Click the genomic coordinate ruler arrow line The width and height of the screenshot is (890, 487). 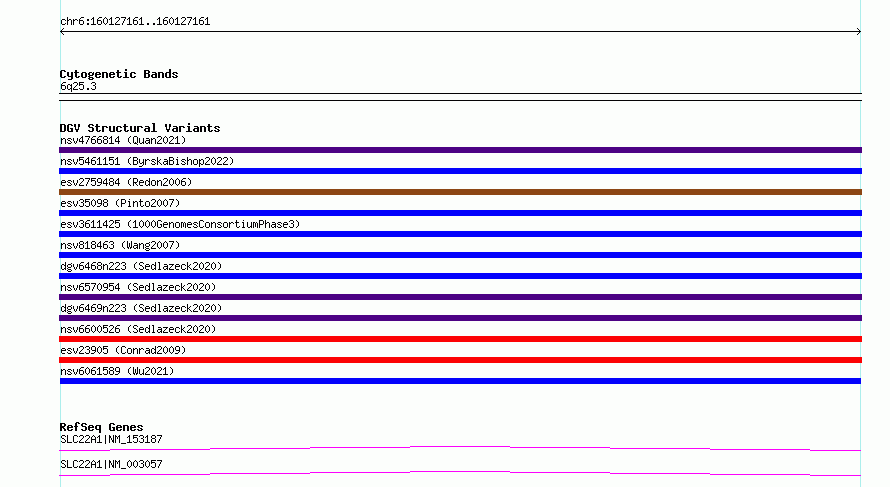pyautogui.click(x=460, y=32)
